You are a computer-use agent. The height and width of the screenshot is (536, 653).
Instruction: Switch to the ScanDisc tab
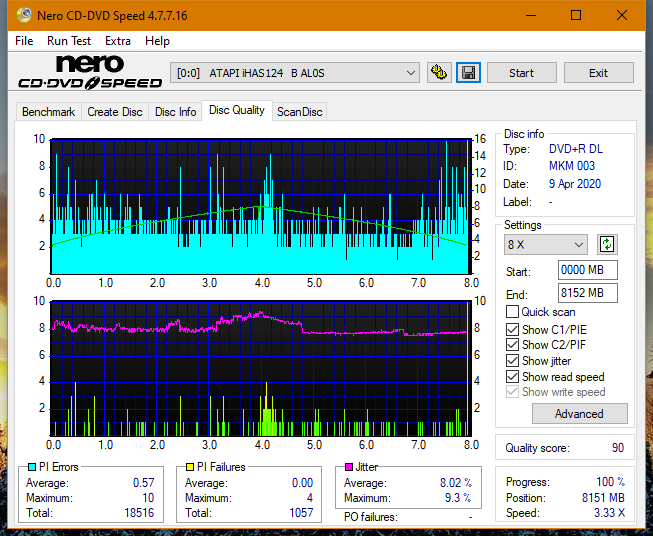tap(299, 112)
